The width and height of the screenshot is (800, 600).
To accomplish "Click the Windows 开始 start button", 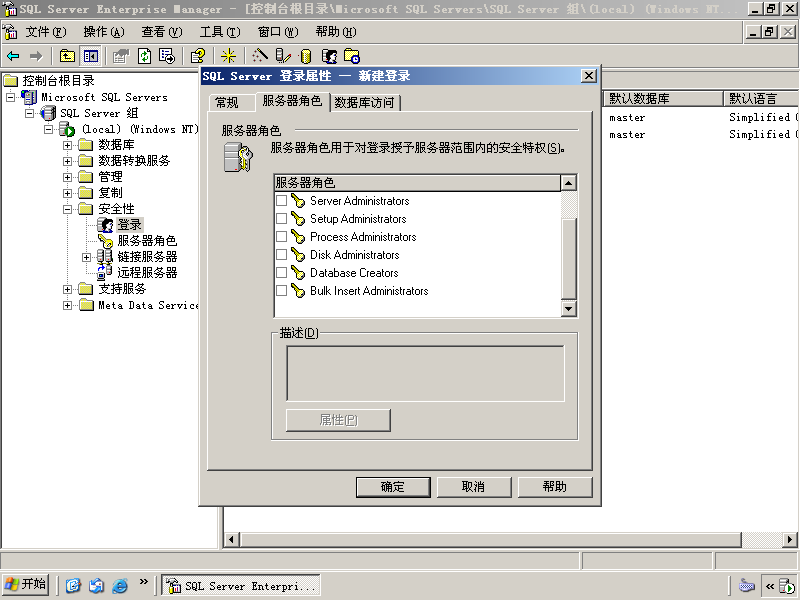I will pyautogui.click(x=26, y=584).
